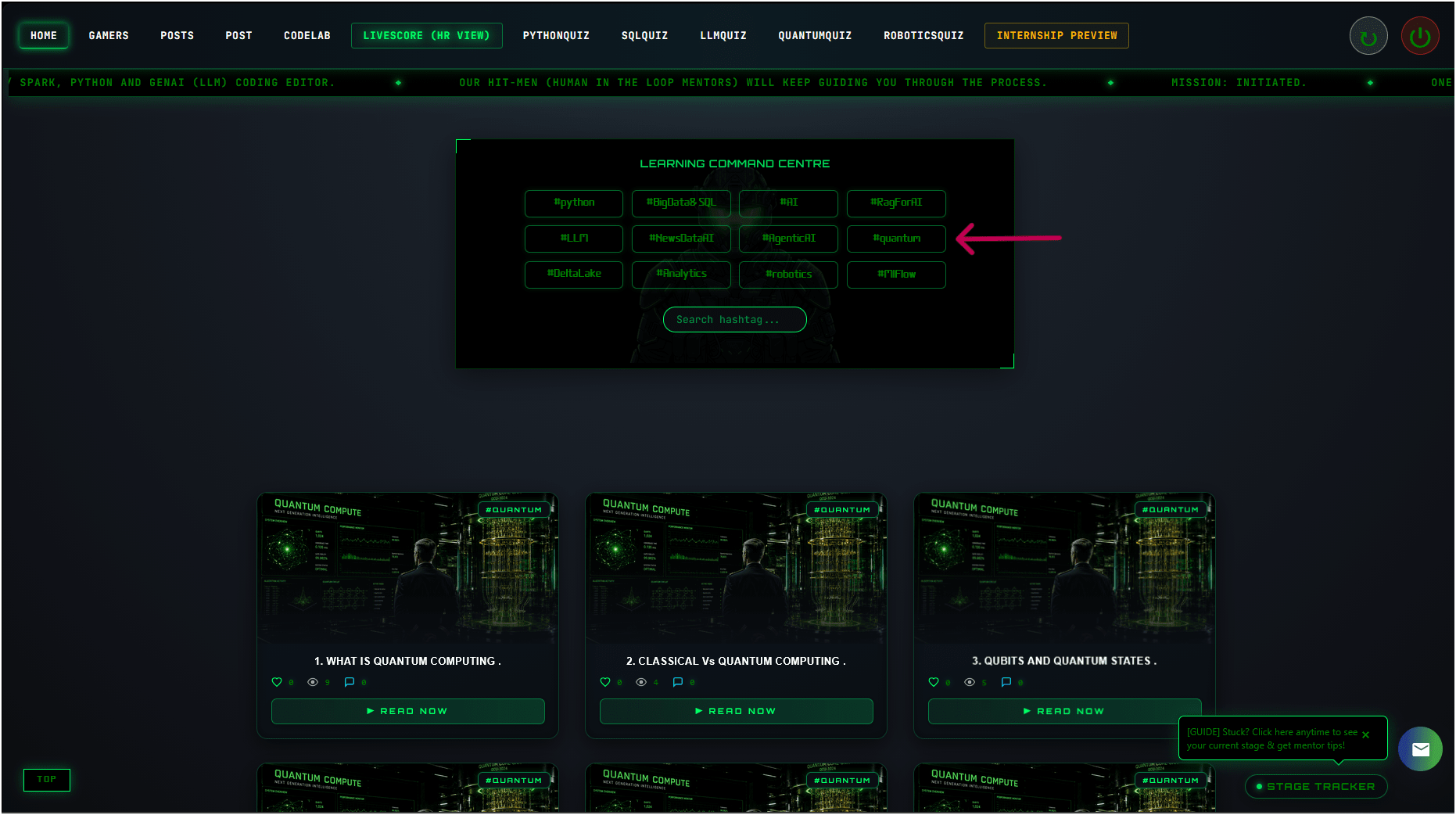This screenshot has height=815, width=1456.
Task: Select the #robotics hashtag
Action: (788, 275)
